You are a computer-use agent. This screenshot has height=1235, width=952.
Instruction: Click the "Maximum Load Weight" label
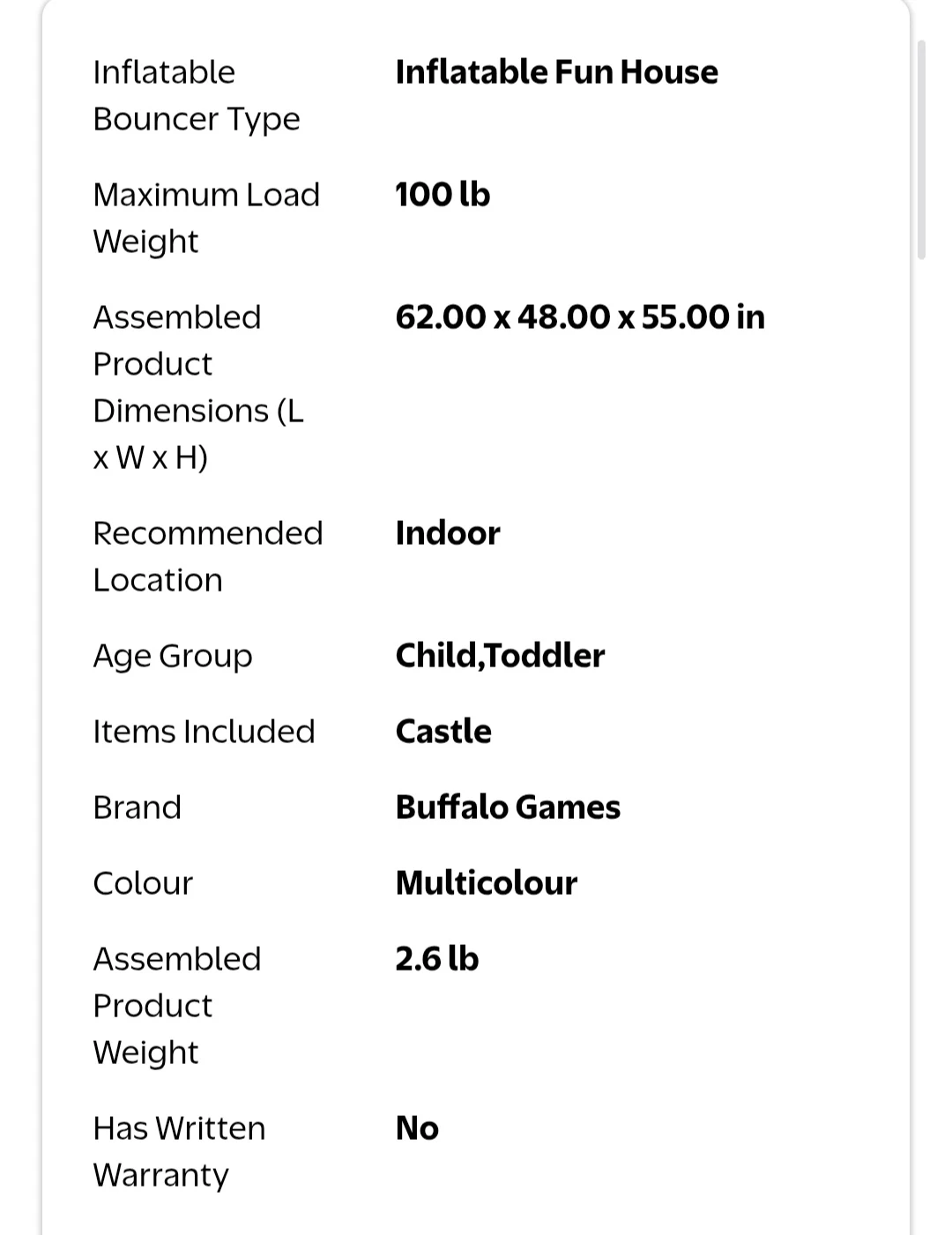pyautogui.click(x=206, y=218)
